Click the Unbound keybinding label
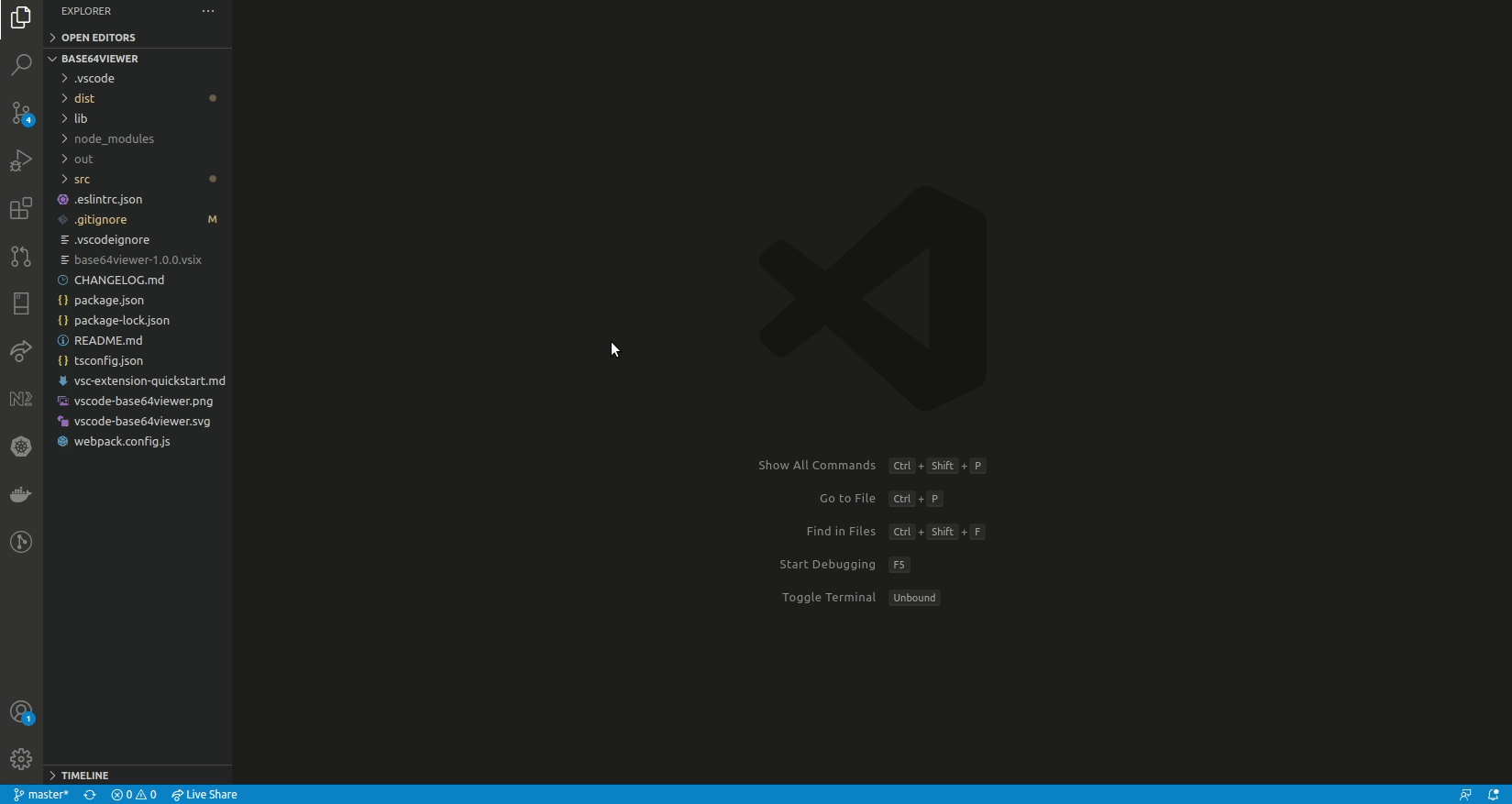Image resolution: width=1512 pixels, height=804 pixels. click(914, 598)
